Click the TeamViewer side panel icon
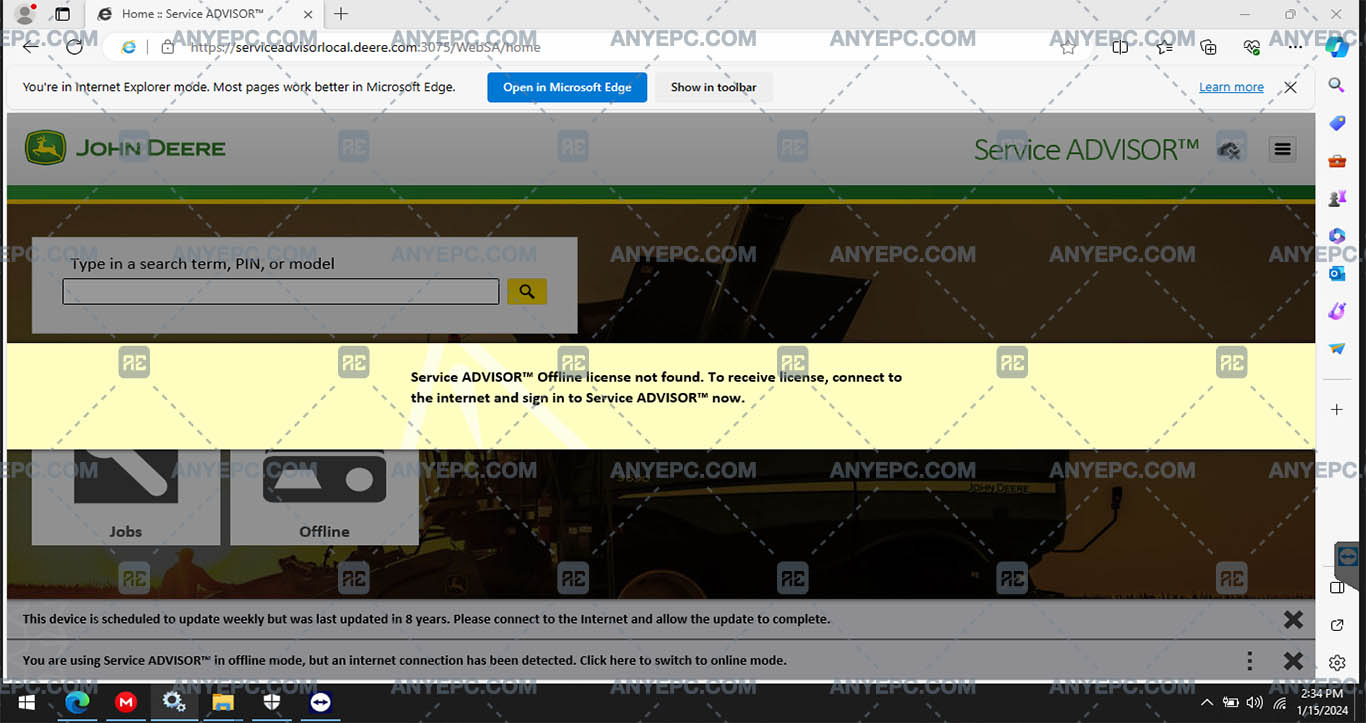Screen dimensions: 1366x723 click(1347, 557)
